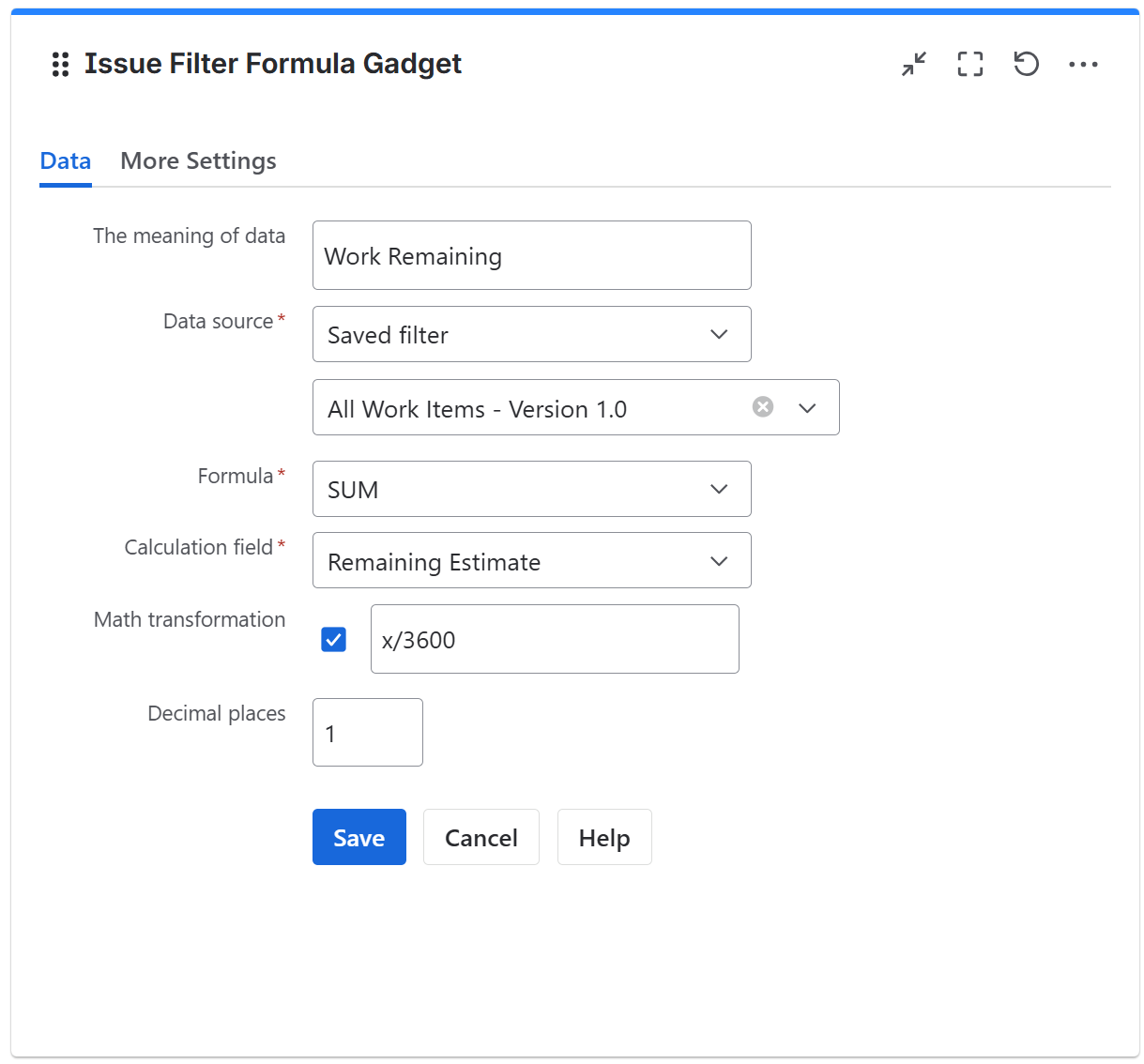Click the chevron on the Data source dropdown
1144x1064 pixels.
click(x=719, y=334)
